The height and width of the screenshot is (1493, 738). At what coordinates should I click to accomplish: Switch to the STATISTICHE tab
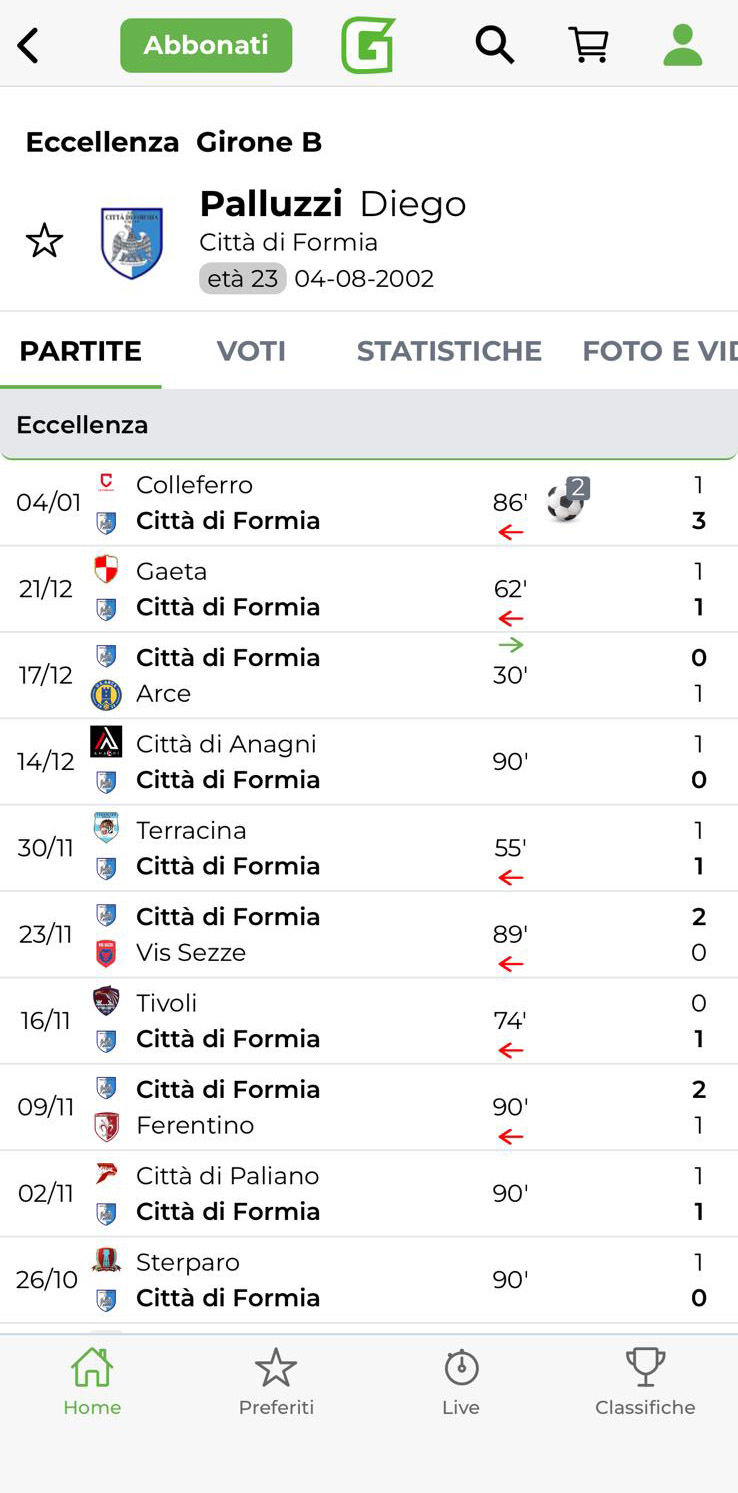449,351
